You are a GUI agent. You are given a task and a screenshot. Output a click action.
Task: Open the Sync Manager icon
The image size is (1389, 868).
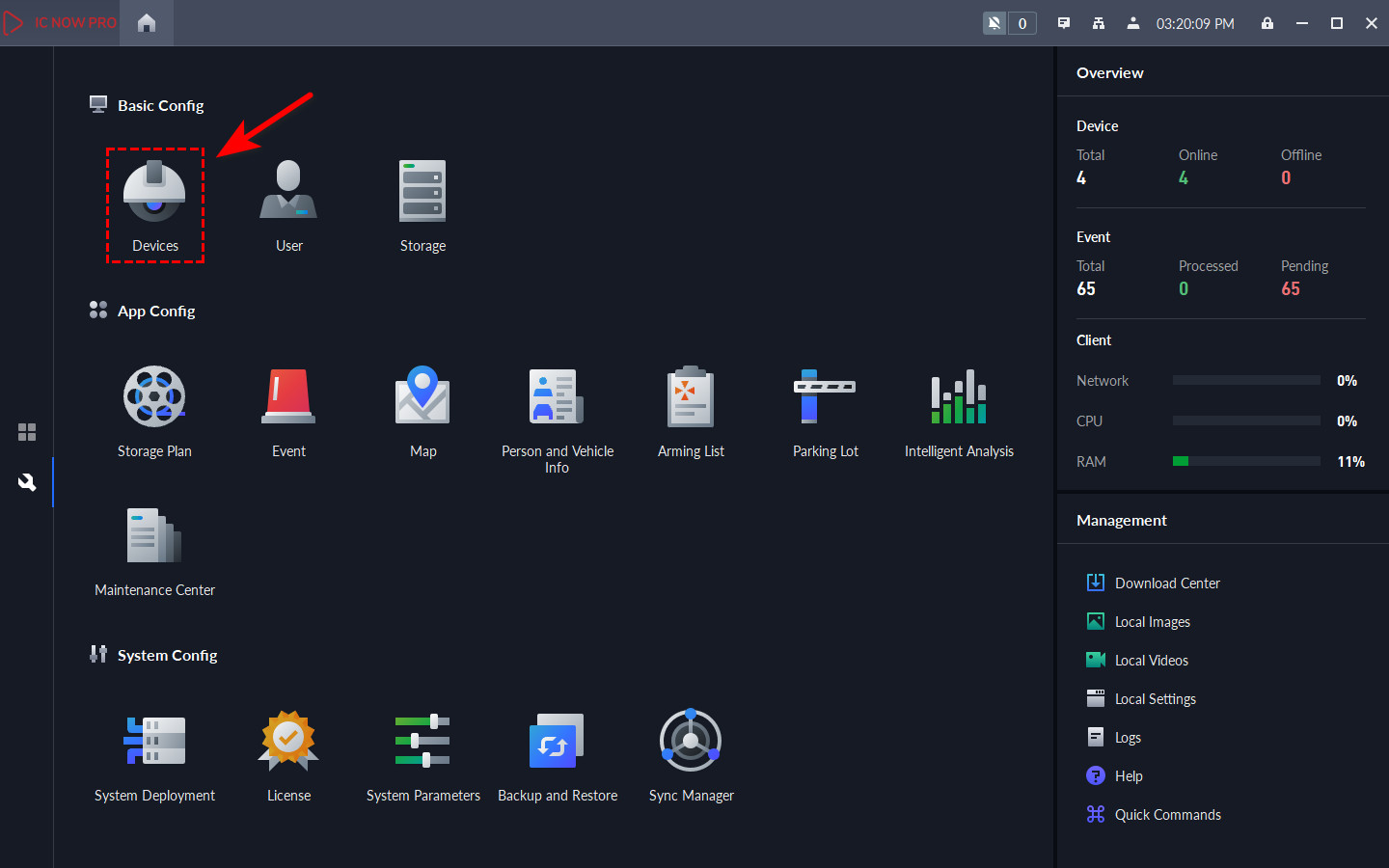[x=691, y=754]
